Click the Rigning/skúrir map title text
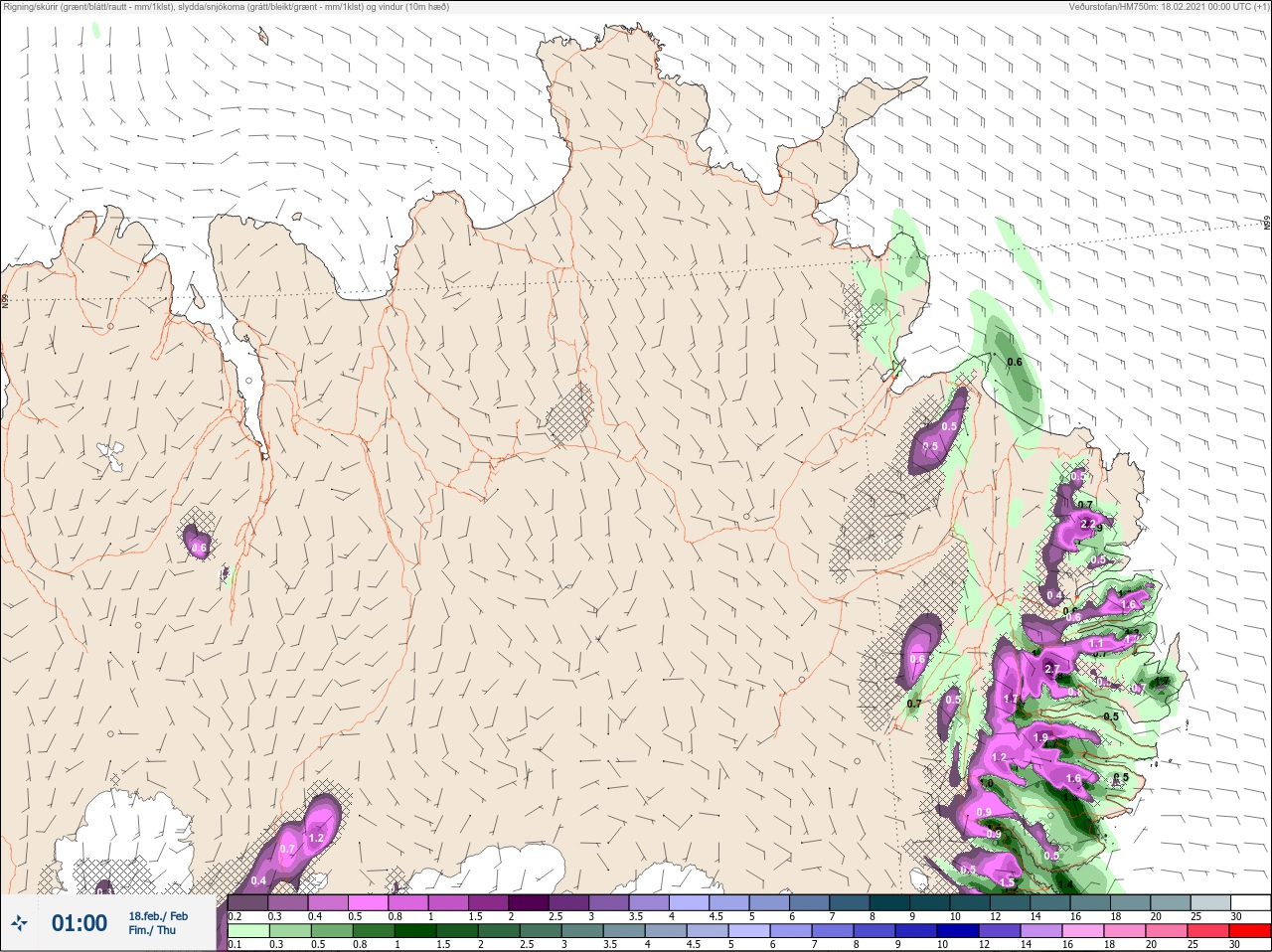 227,7
